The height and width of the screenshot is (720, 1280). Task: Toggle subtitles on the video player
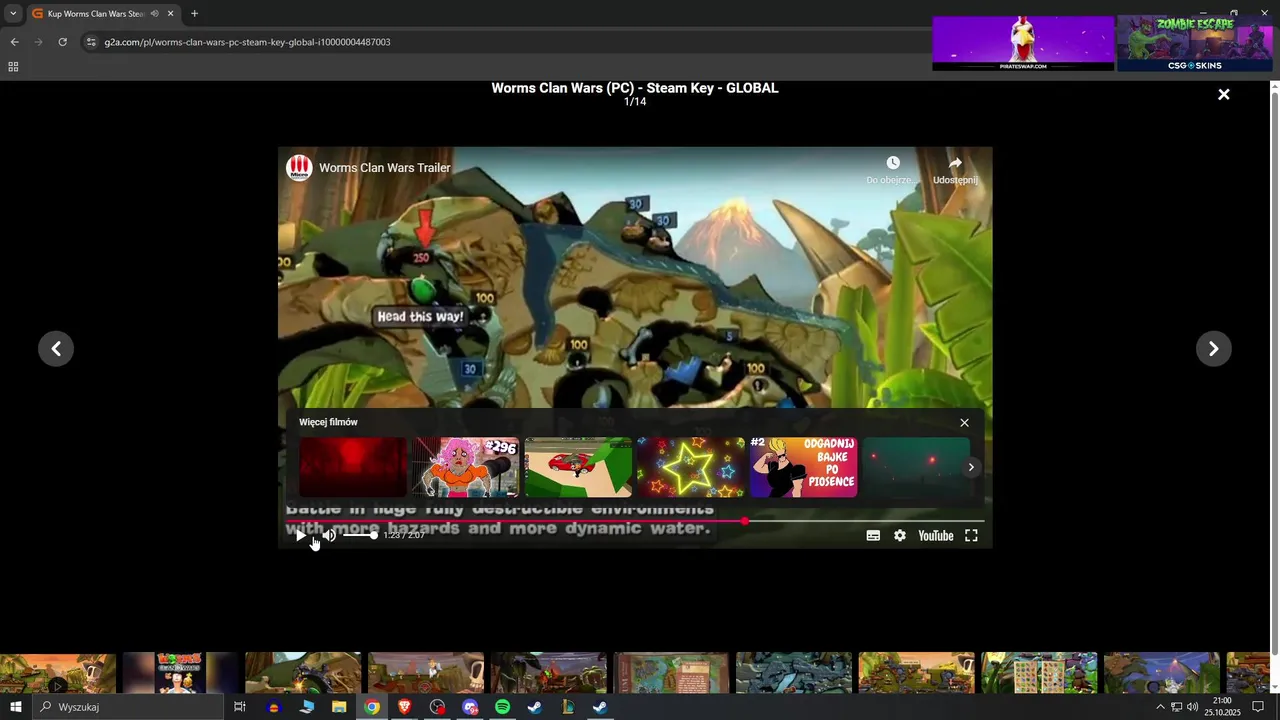click(873, 536)
